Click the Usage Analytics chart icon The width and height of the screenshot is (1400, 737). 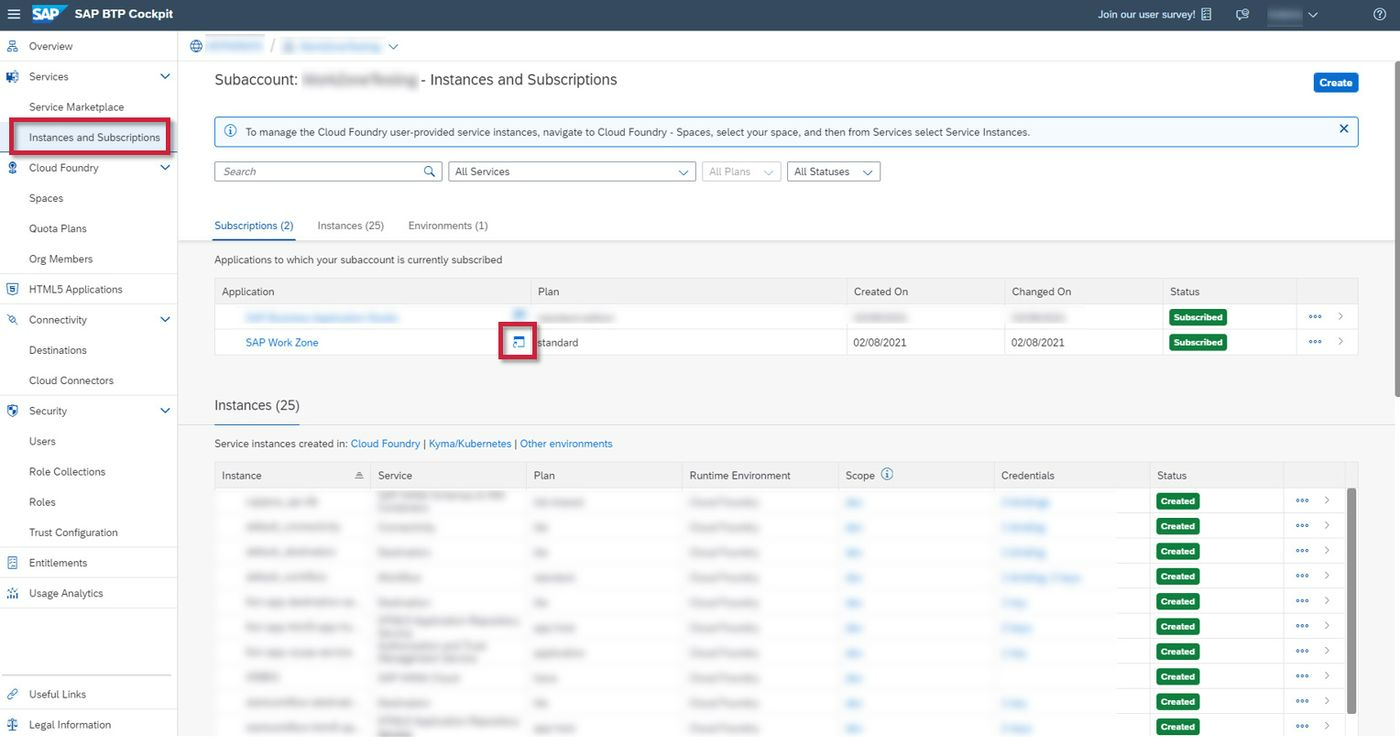12,593
